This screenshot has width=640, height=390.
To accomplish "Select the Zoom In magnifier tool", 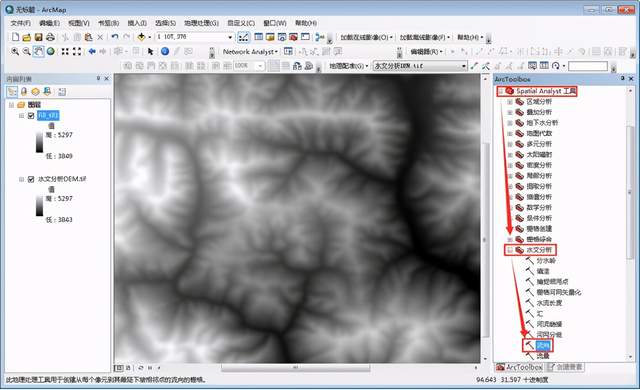I will [x=15, y=51].
